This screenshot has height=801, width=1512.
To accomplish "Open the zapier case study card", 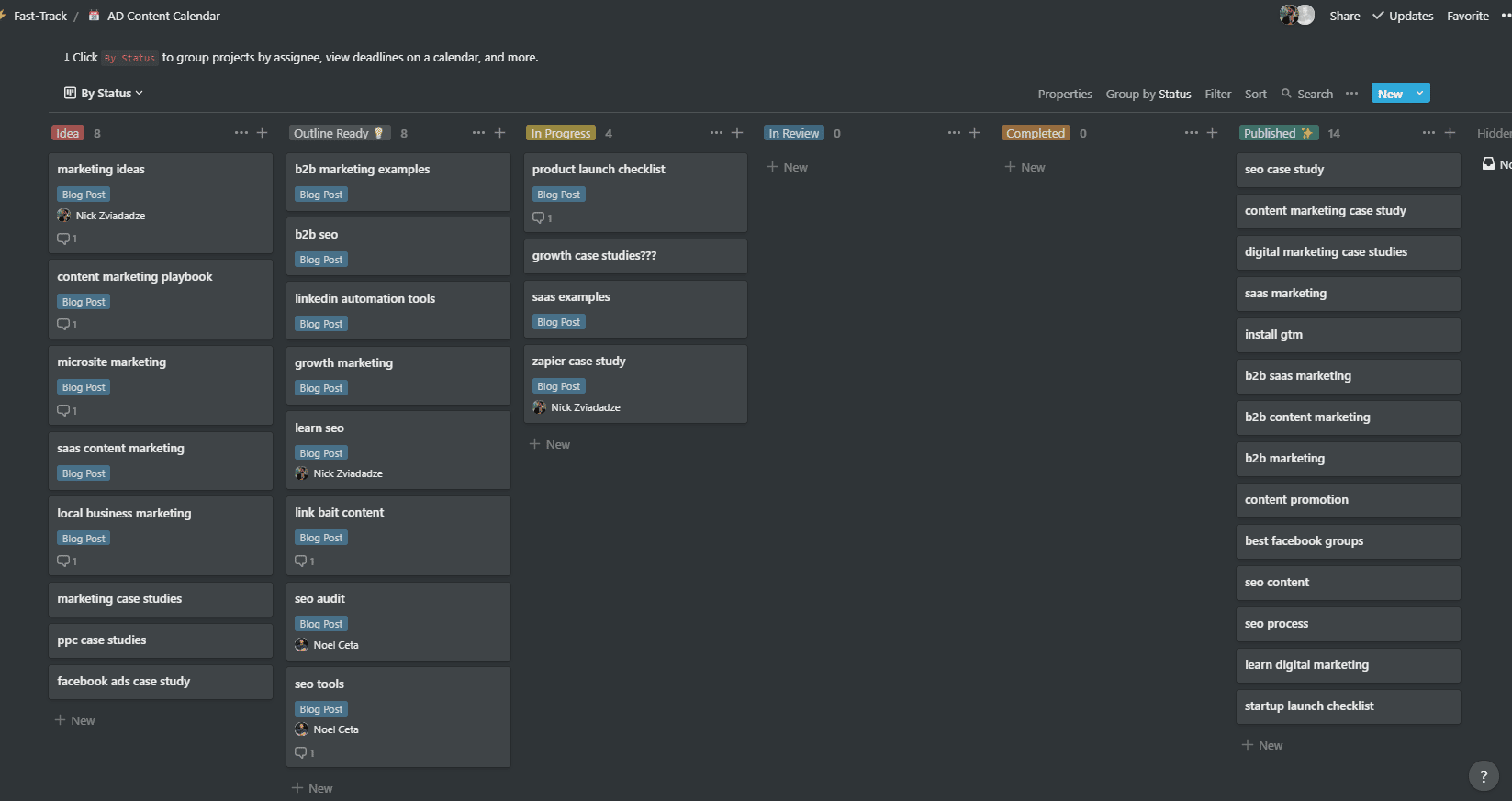I will (635, 384).
